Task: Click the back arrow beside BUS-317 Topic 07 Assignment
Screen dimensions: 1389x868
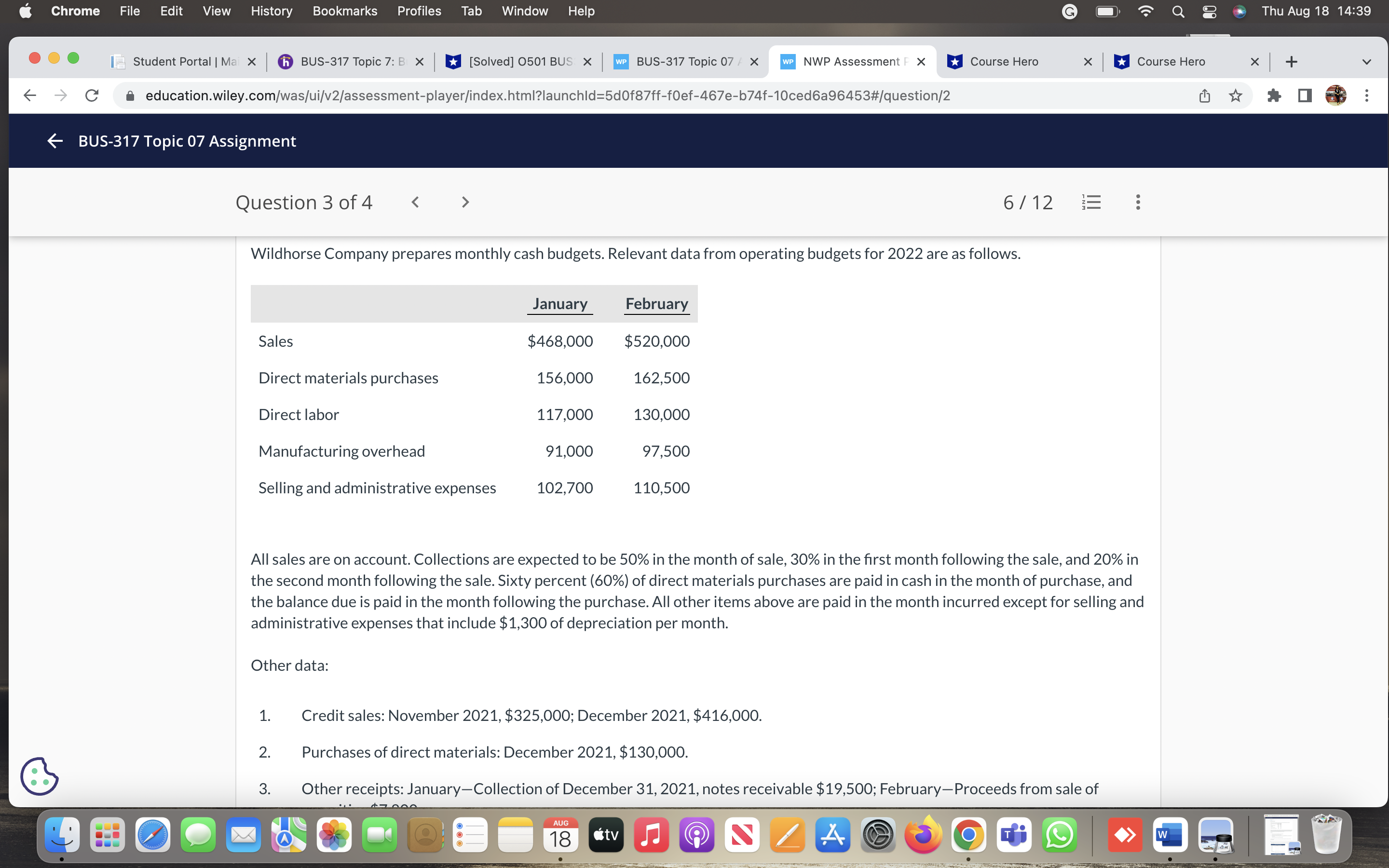Action: [54, 141]
